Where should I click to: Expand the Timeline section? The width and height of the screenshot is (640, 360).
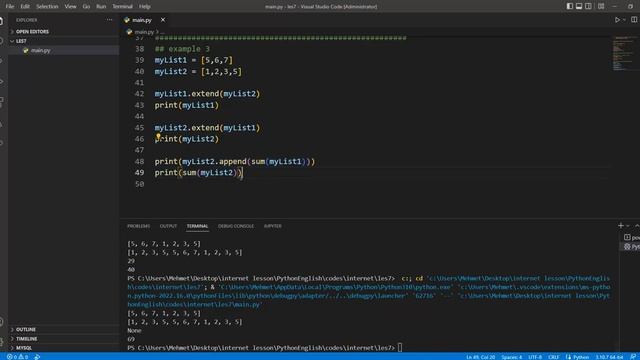pyautogui.click(x=64, y=339)
